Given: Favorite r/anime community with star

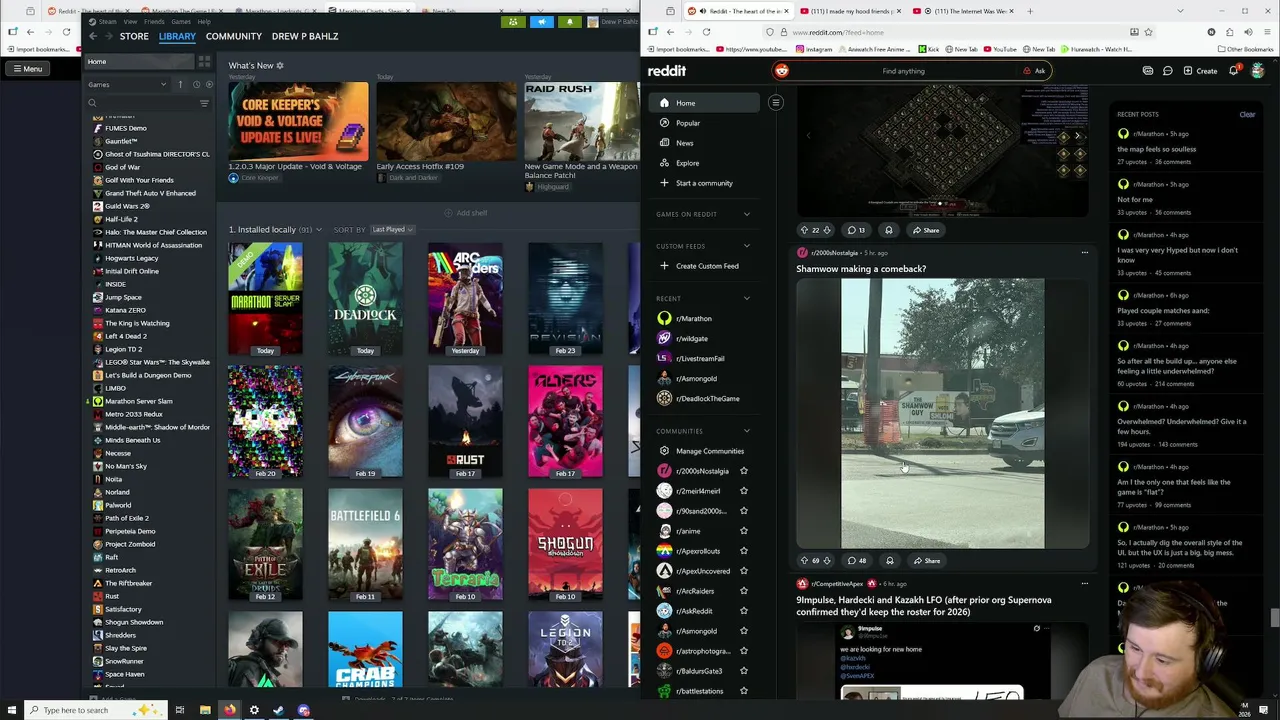Looking at the screenshot, I should [x=743, y=531].
